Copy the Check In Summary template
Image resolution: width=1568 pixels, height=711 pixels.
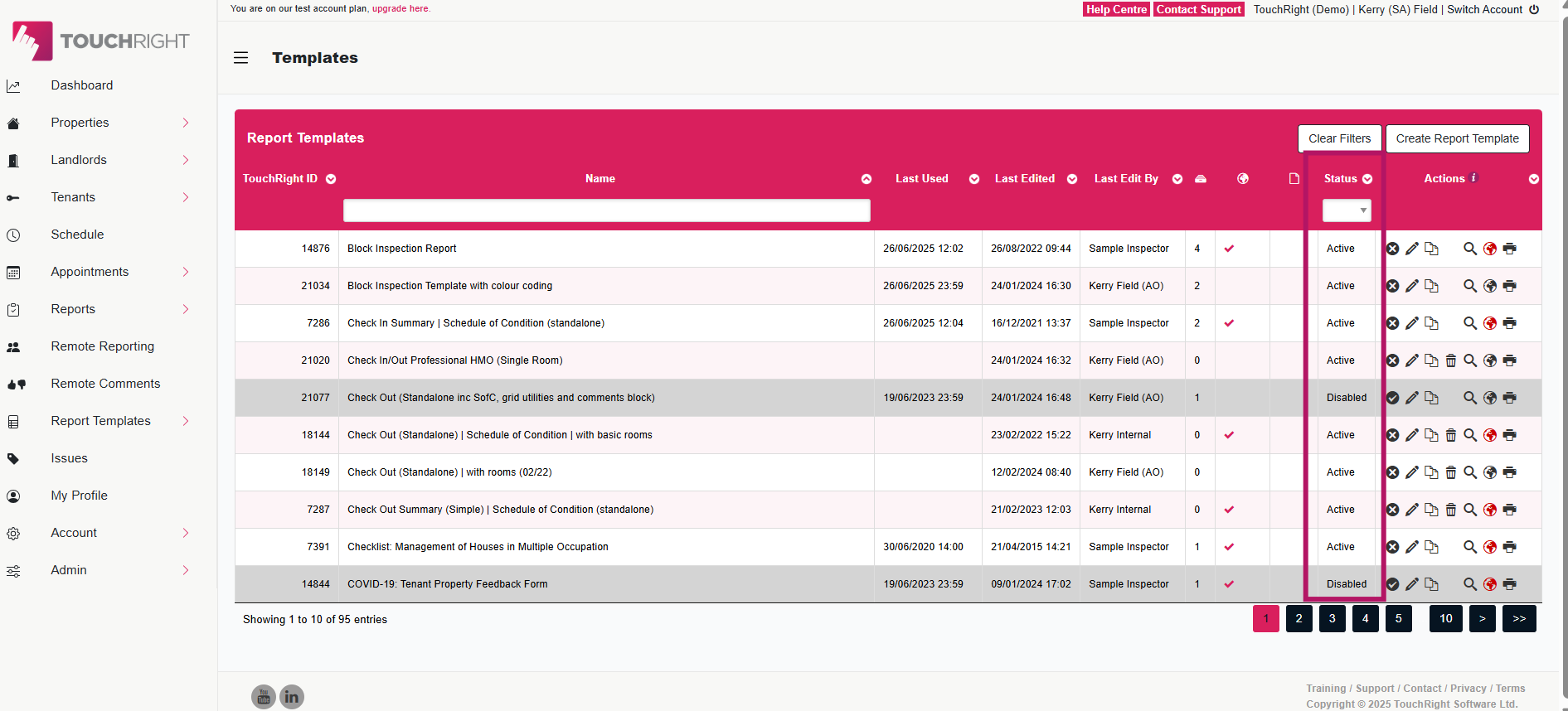tap(1431, 323)
